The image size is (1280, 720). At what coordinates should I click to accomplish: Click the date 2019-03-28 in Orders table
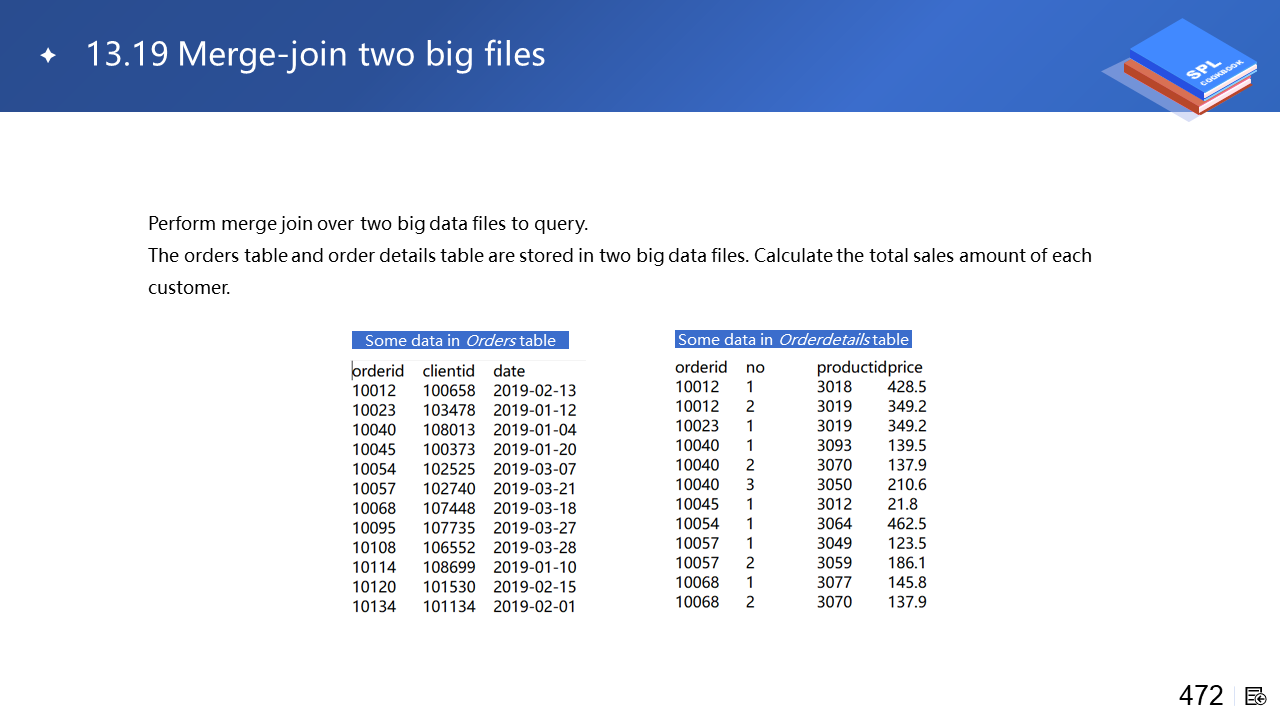point(534,548)
